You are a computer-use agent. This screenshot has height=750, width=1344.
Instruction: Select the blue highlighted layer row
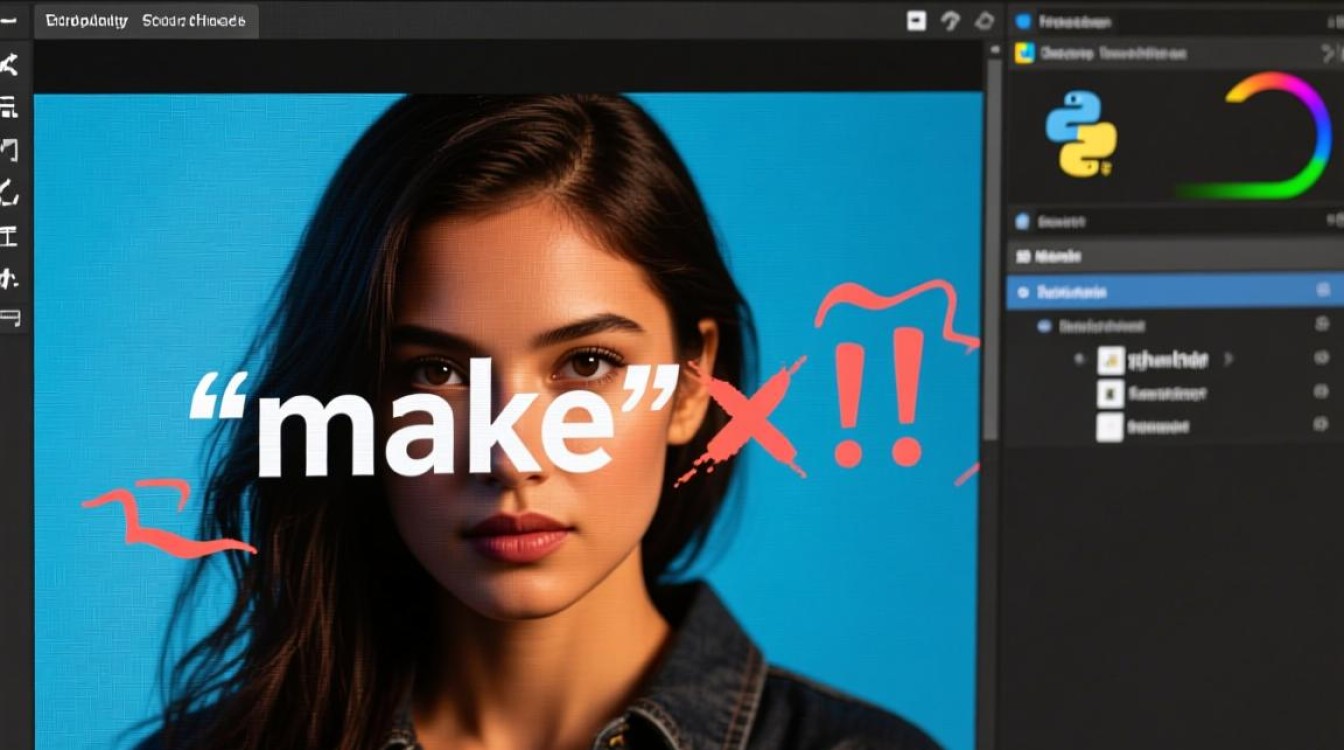coord(1175,292)
